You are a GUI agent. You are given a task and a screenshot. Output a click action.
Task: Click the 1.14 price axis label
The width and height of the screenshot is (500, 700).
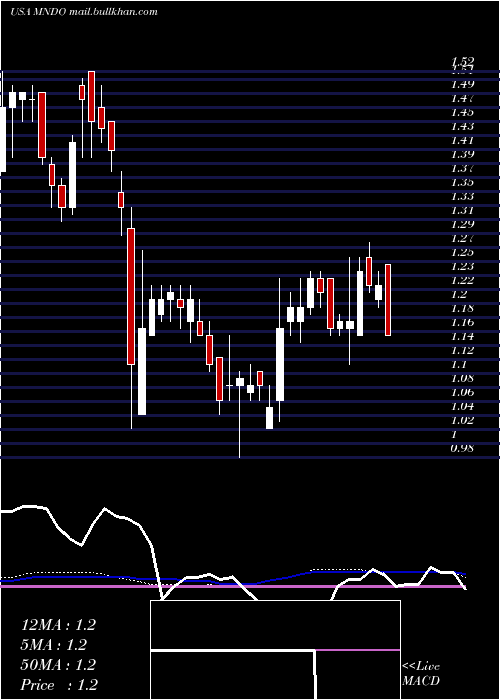tap(462, 337)
